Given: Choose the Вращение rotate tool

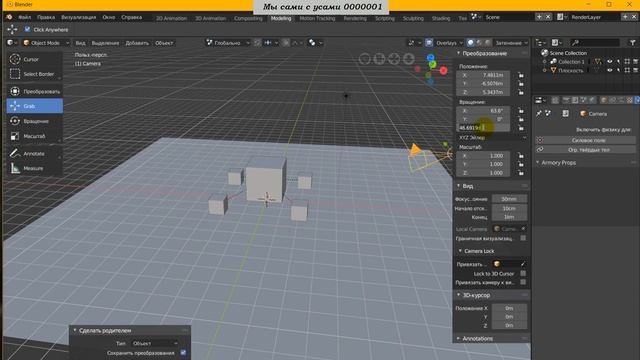Looking at the screenshot, I should tap(34, 121).
